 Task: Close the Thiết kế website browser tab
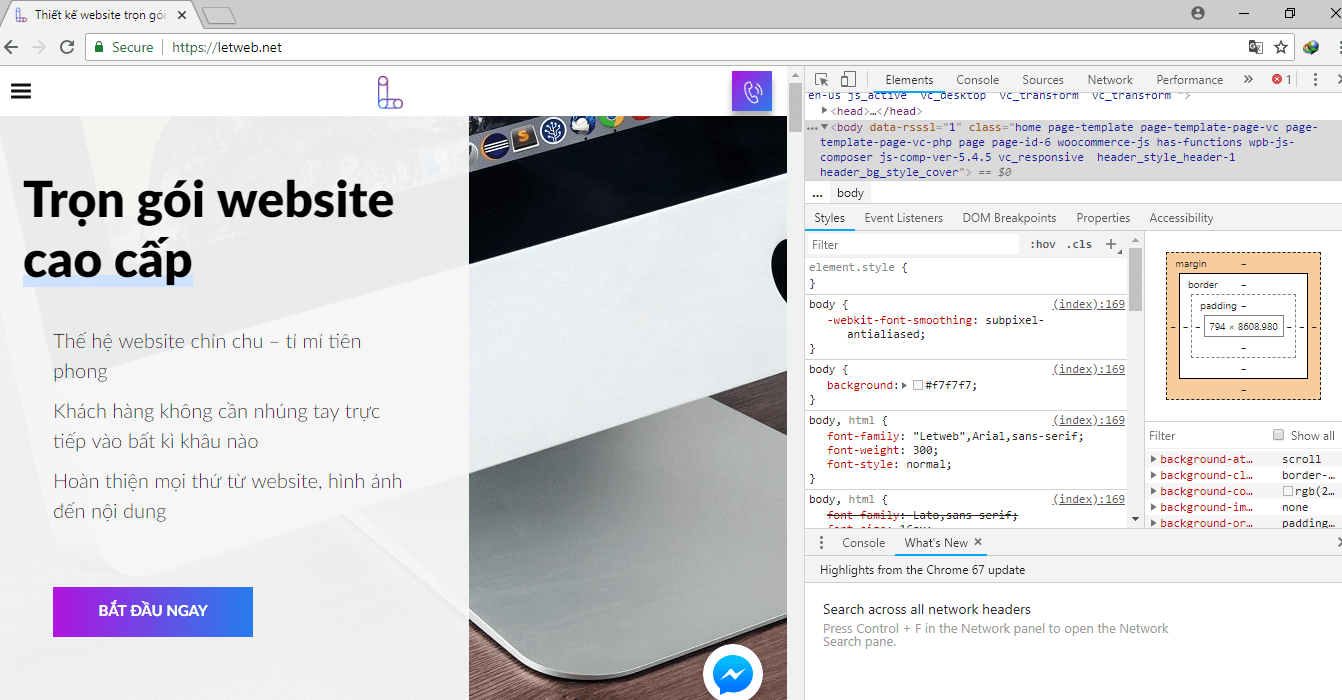pyautogui.click(x=182, y=15)
